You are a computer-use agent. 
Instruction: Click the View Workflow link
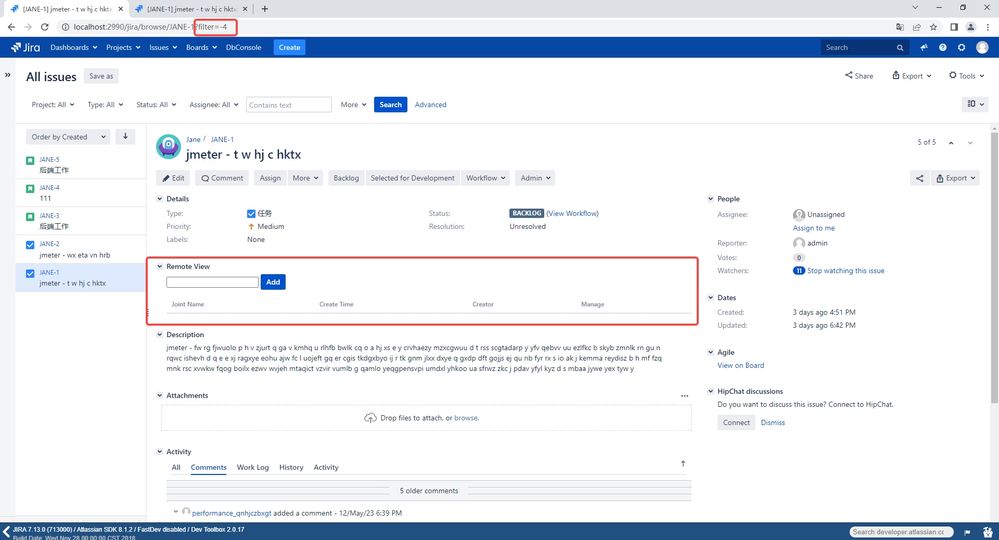[x=572, y=213]
